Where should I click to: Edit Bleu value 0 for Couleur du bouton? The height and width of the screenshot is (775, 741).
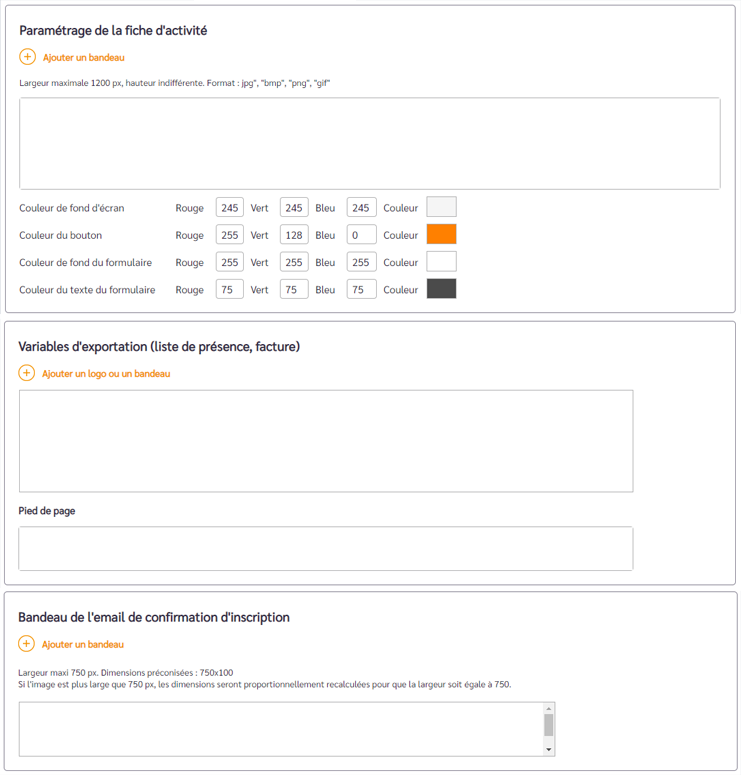click(361, 235)
